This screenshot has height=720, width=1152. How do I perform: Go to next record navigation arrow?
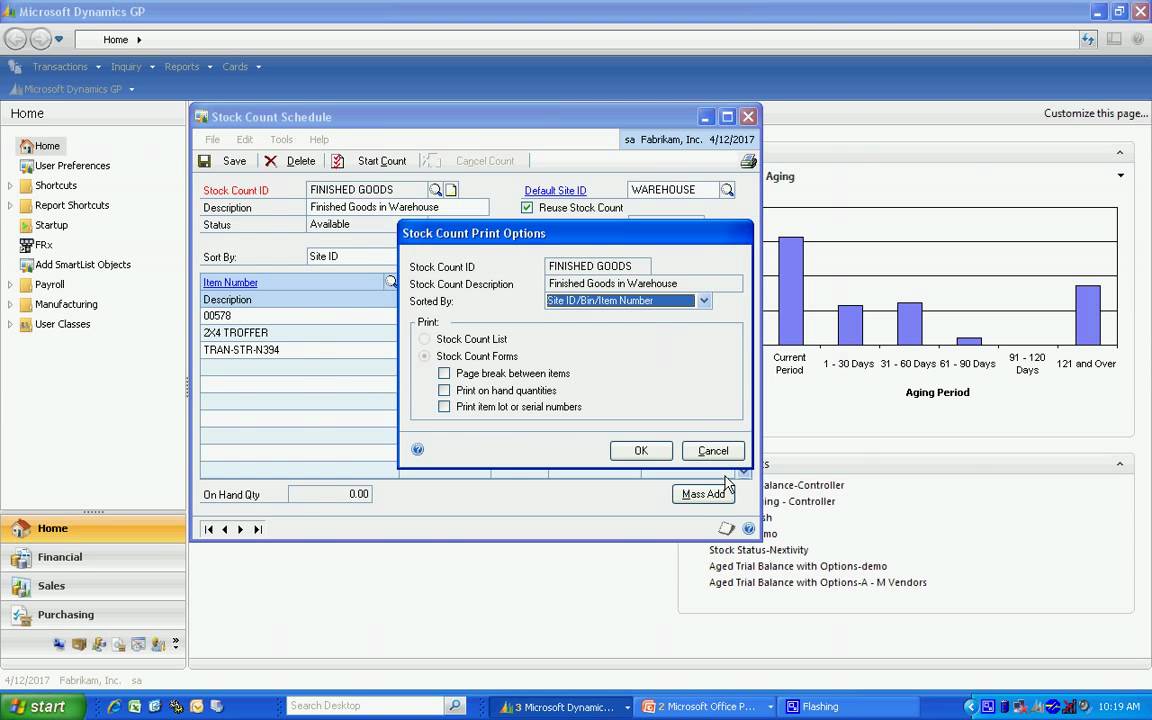[x=240, y=529]
